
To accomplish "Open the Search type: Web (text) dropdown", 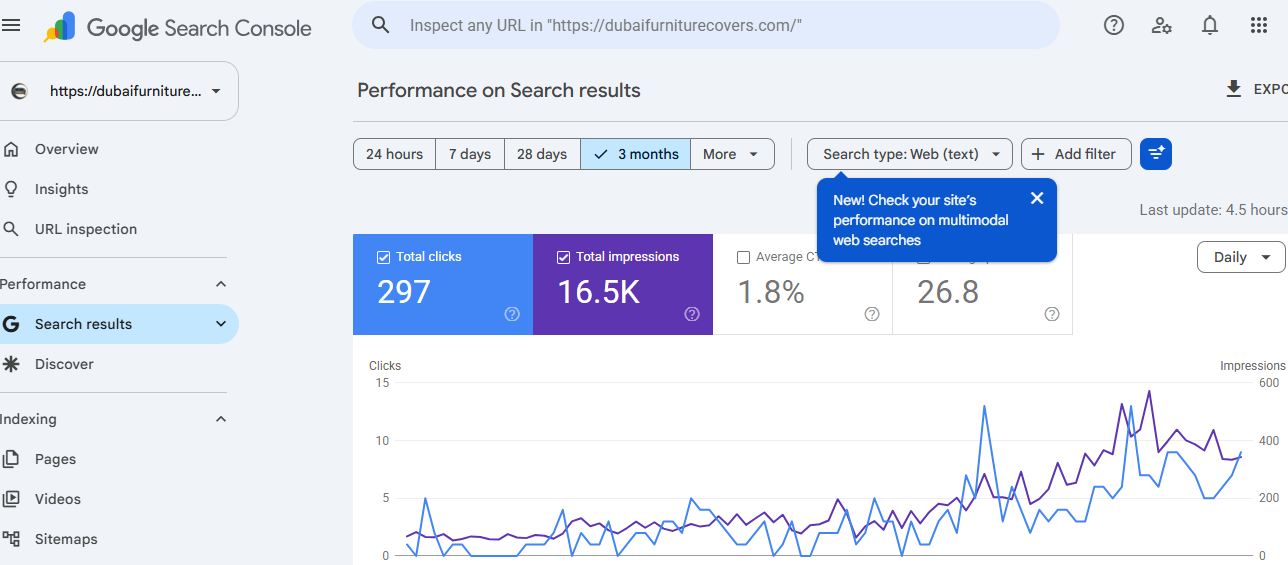I will tap(910, 154).
